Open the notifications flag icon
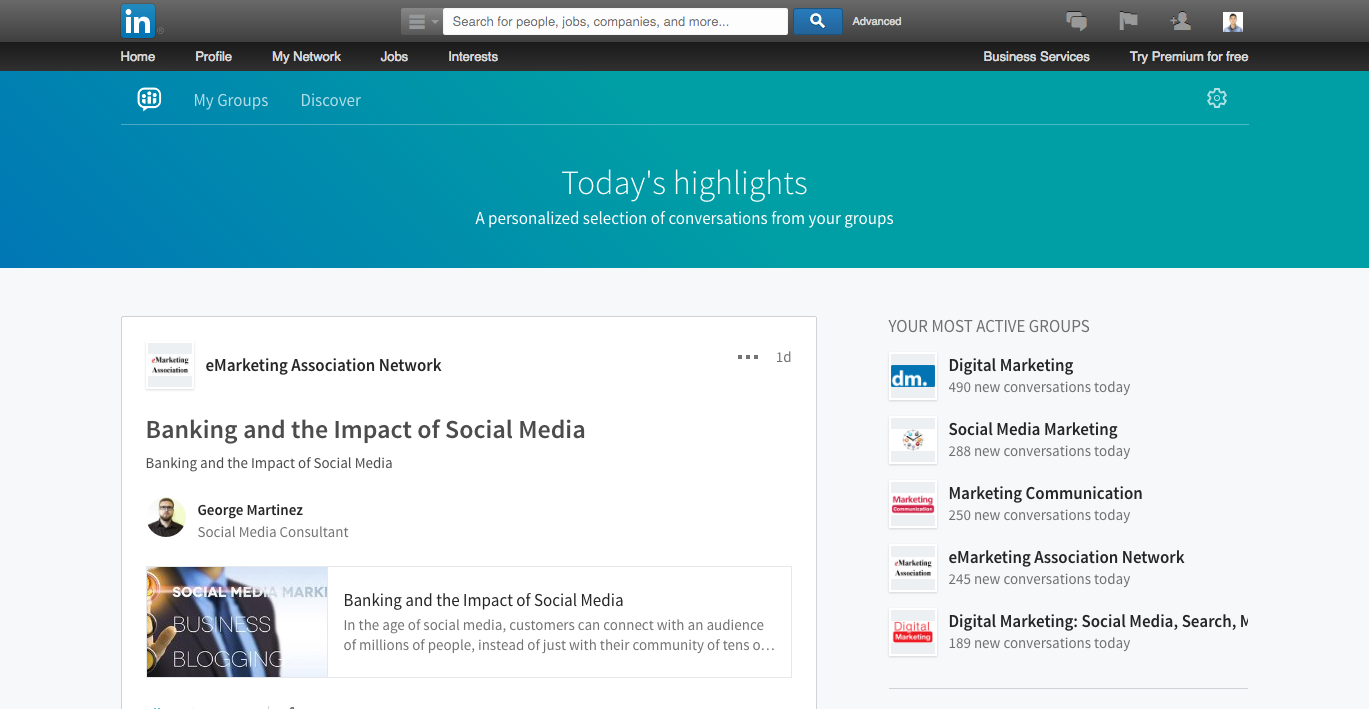 pos(1129,21)
